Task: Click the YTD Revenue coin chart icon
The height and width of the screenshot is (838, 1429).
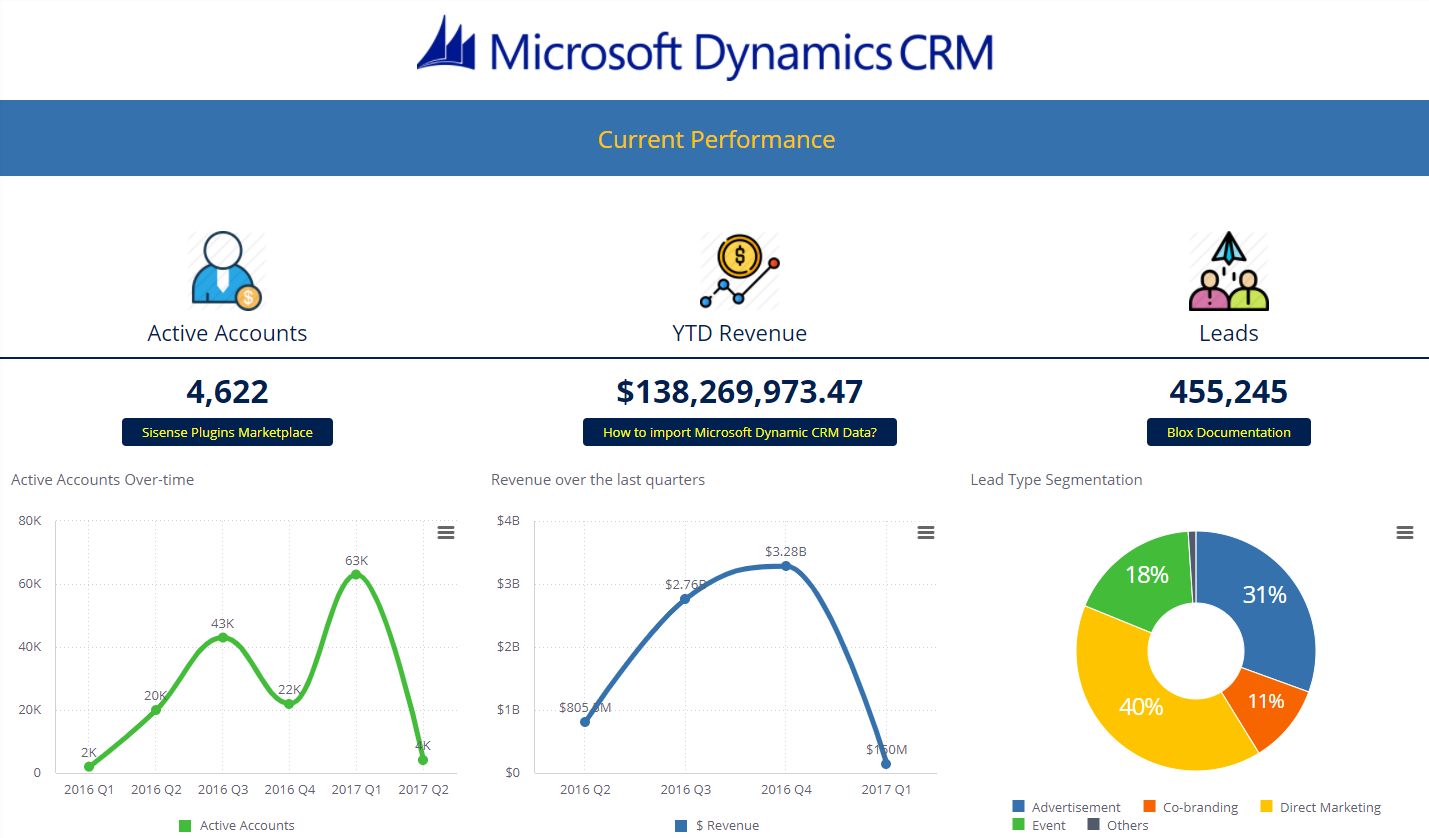Action: pyautogui.click(x=739, y=271)
